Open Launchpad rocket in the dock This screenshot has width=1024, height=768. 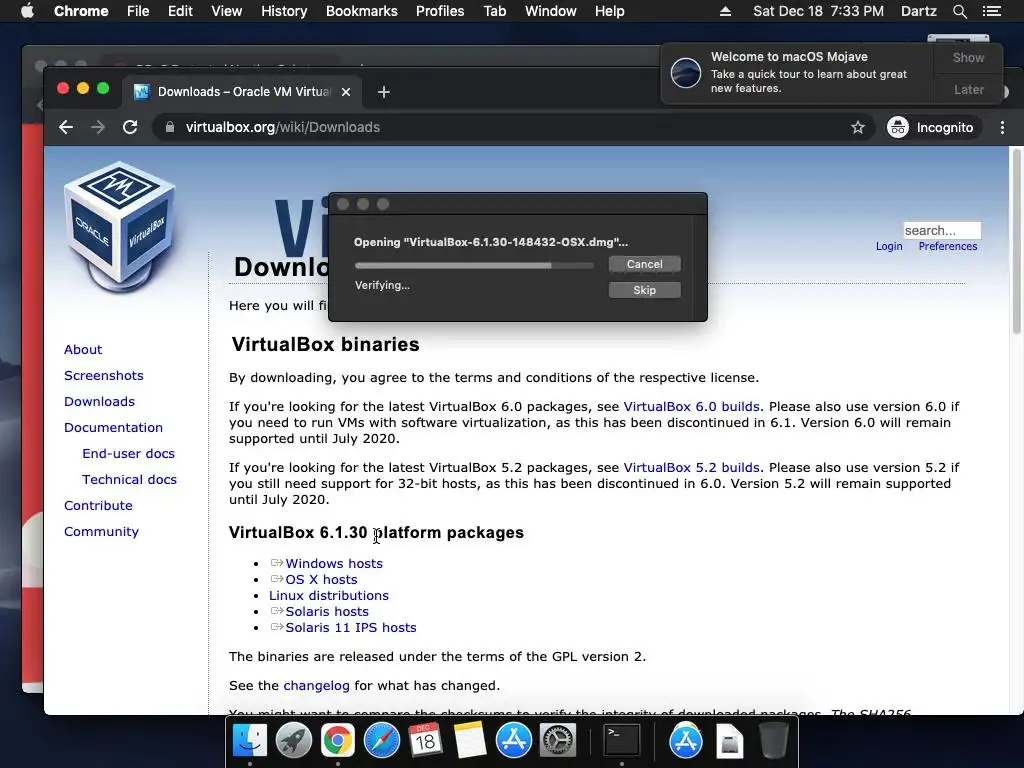293,741
